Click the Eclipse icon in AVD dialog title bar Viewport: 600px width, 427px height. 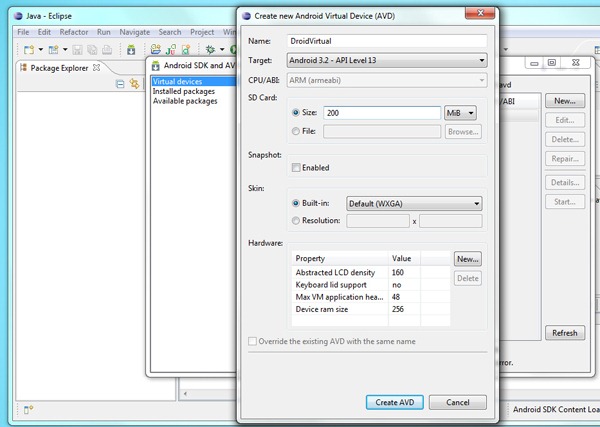246,16
